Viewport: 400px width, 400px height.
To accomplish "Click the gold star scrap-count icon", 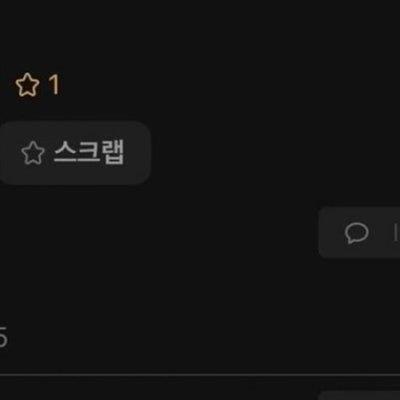I will click(27, 85).
